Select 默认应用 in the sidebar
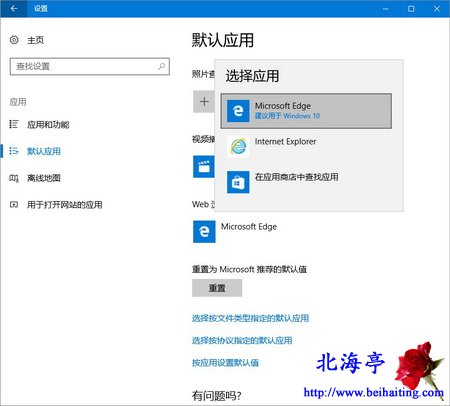The image size is (450, 406). (x=44, y=151)
